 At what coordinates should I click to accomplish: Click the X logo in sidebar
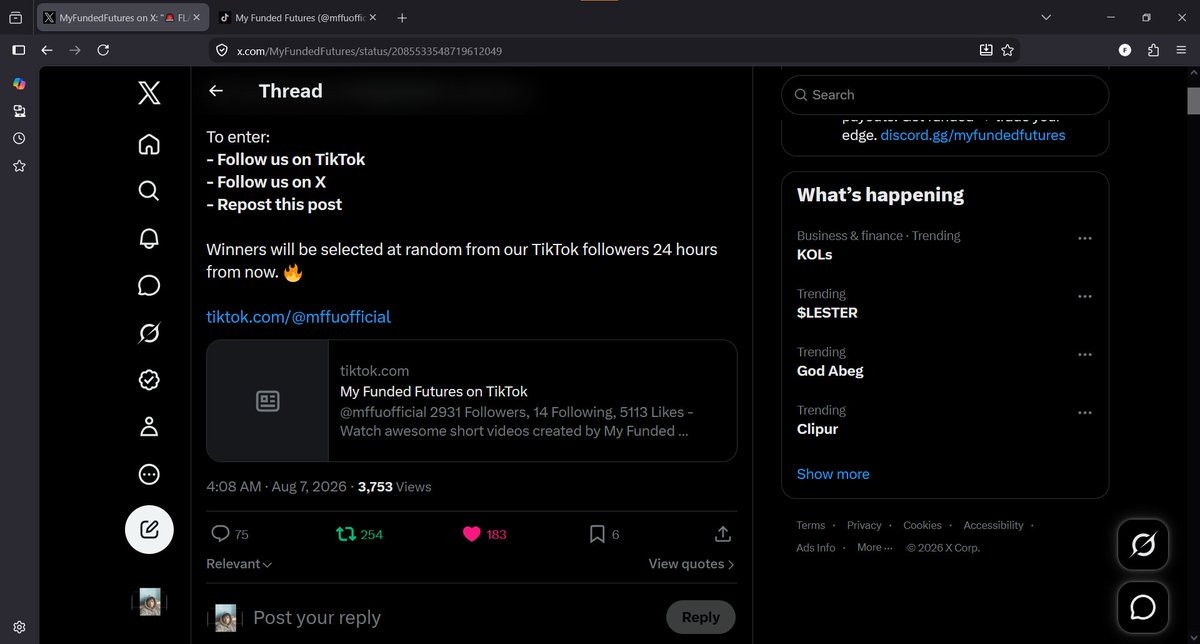[149, 93]
